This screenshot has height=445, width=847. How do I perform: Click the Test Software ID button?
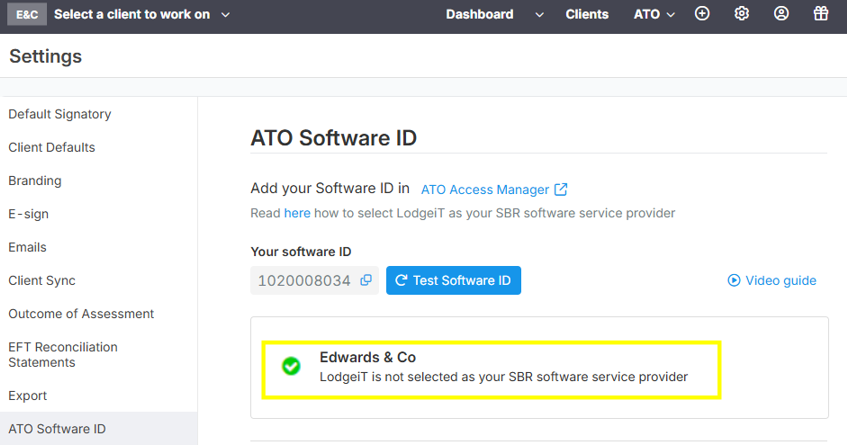point(453,280)
